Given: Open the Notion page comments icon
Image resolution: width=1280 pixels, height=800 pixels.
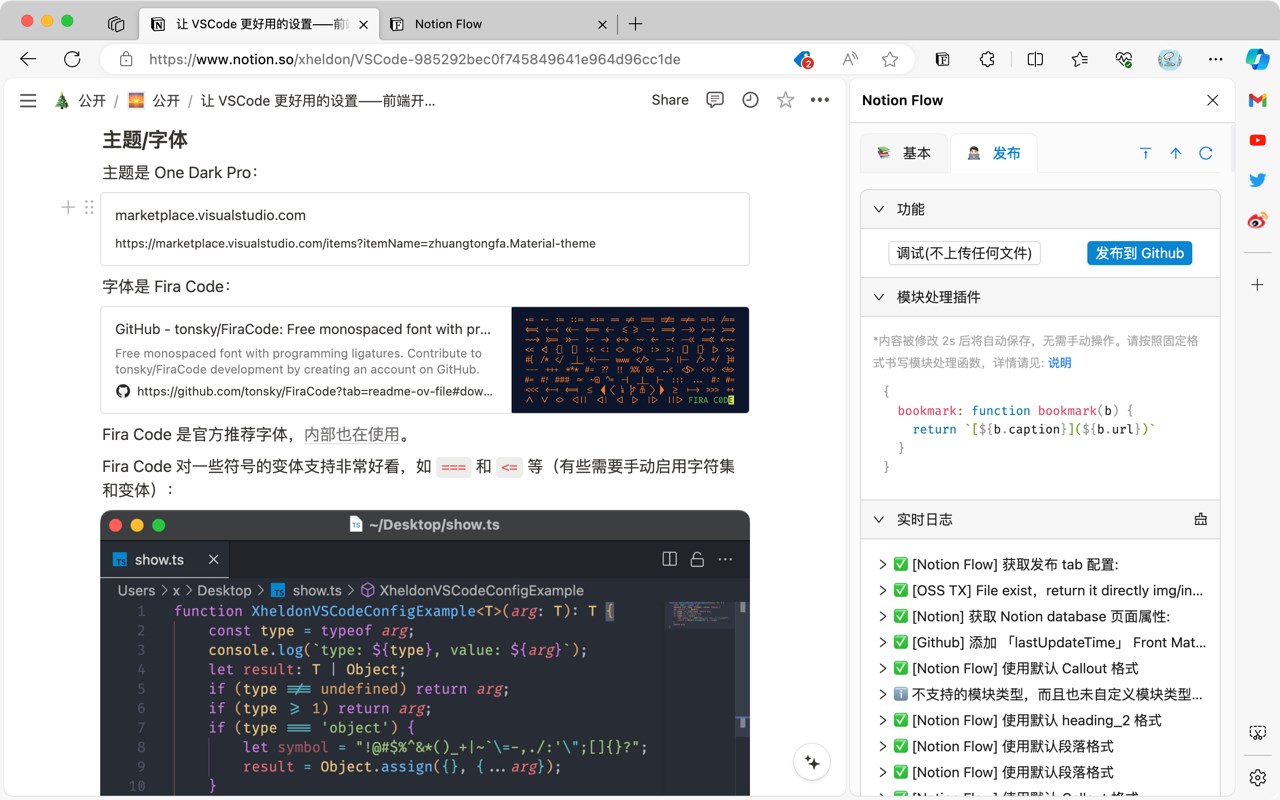Looking at the screenshot, I should (x=715, y=100).
